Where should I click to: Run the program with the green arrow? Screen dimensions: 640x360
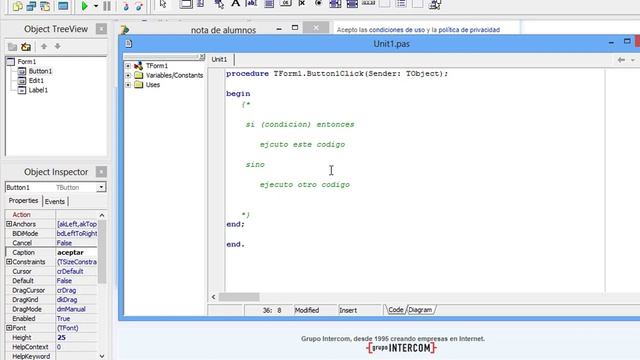tap(84, 6)
